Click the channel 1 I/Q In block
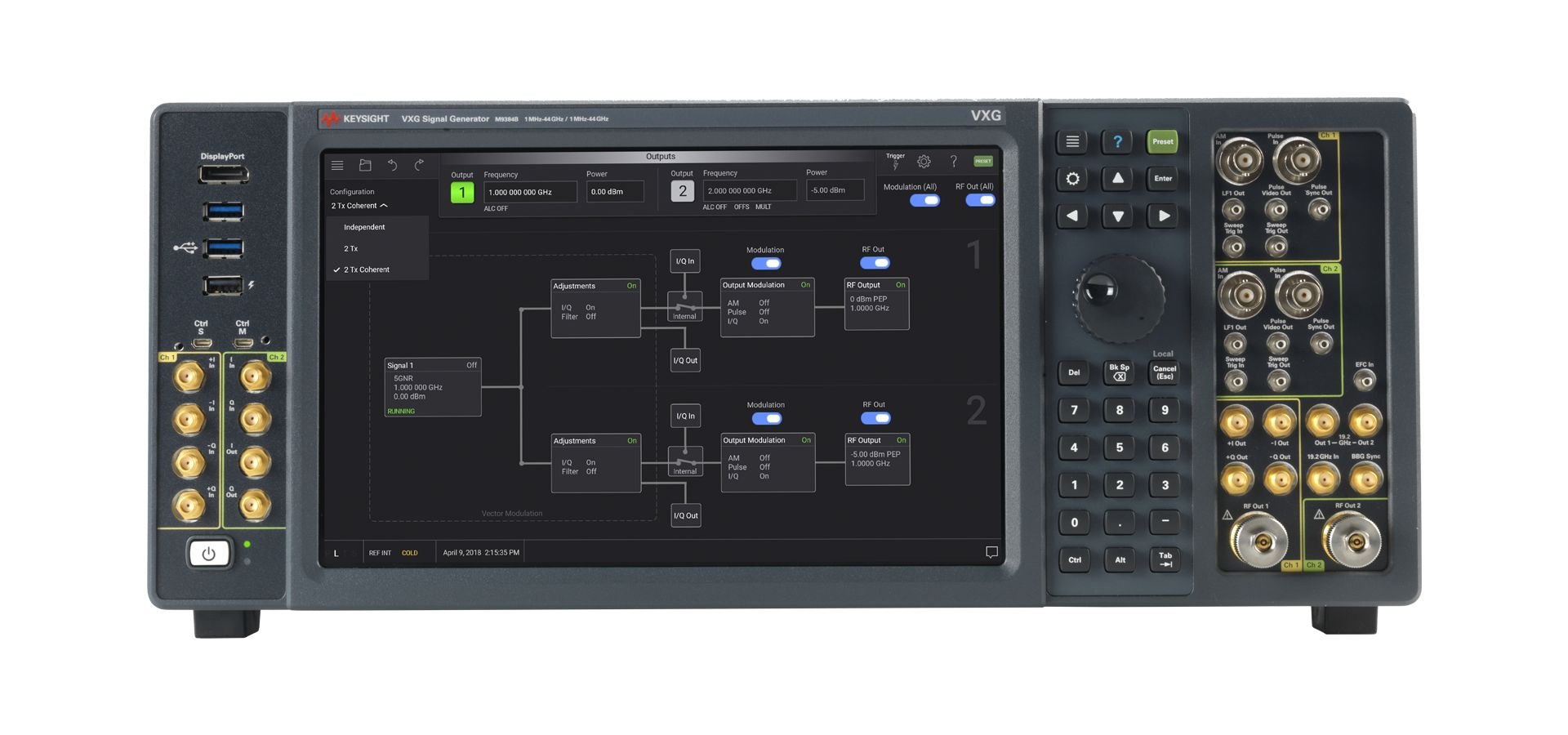Viewport: 1568px width, 735px height. (685, 261)
